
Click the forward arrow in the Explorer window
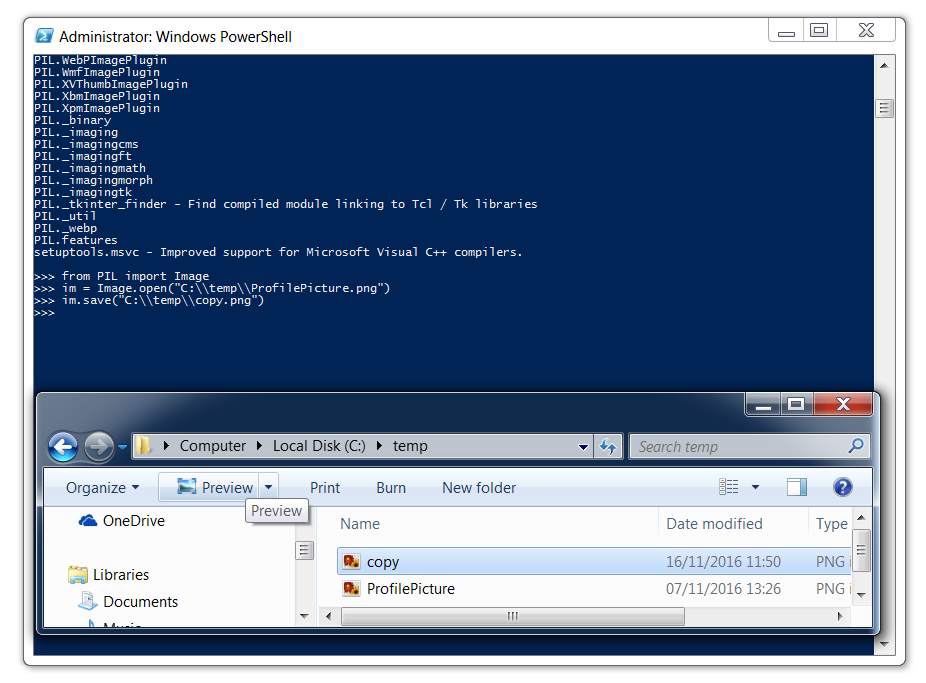tap(99, 447)
